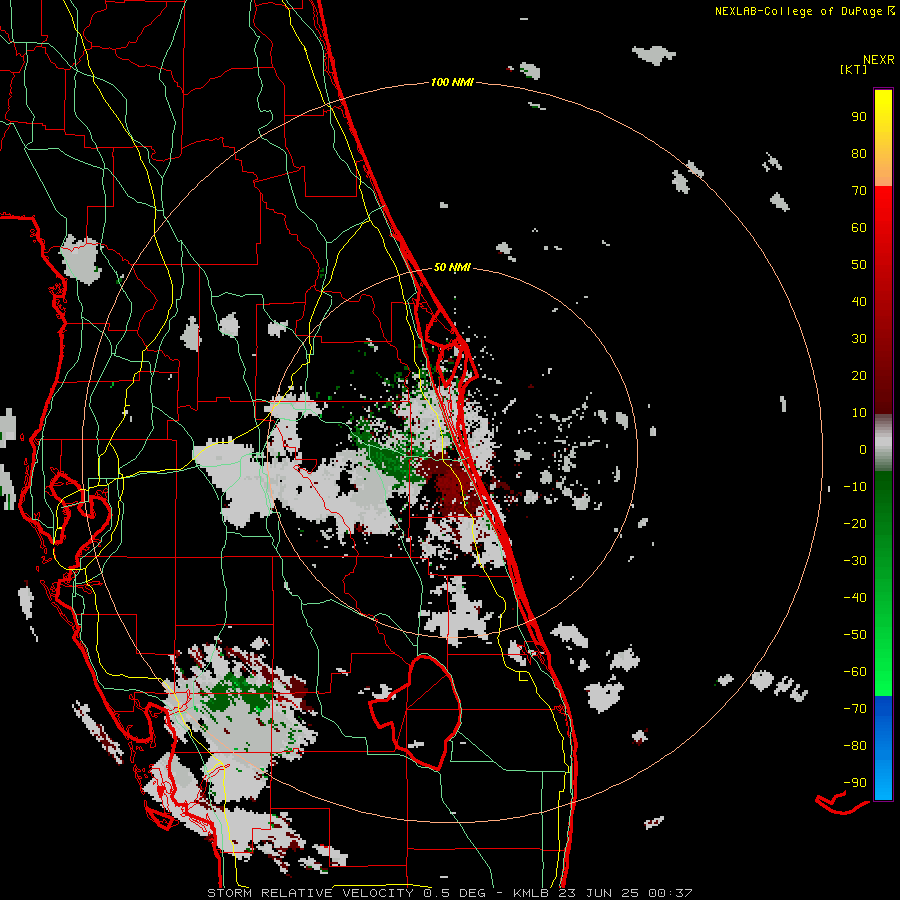Click the 20 value on velocity scale
Viewport: 900px width, 900px height.
pos(859,376)
